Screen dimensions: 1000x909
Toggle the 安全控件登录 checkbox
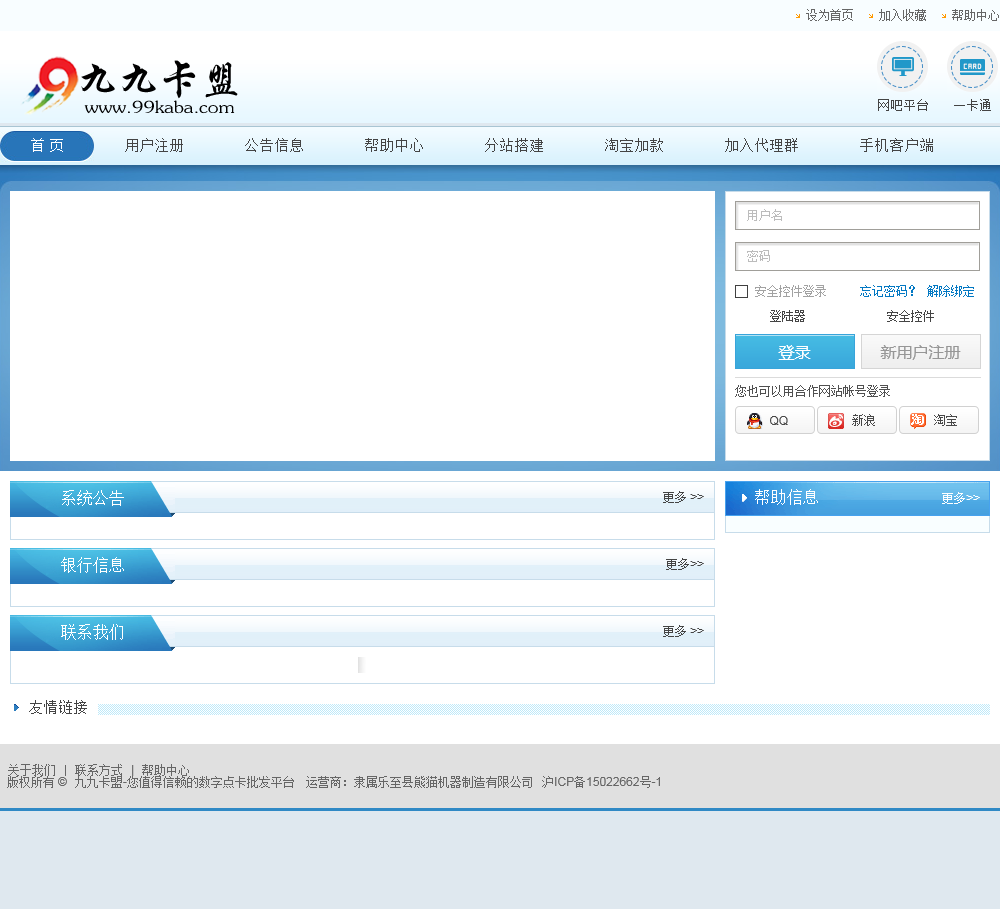[x=741, y=292]
